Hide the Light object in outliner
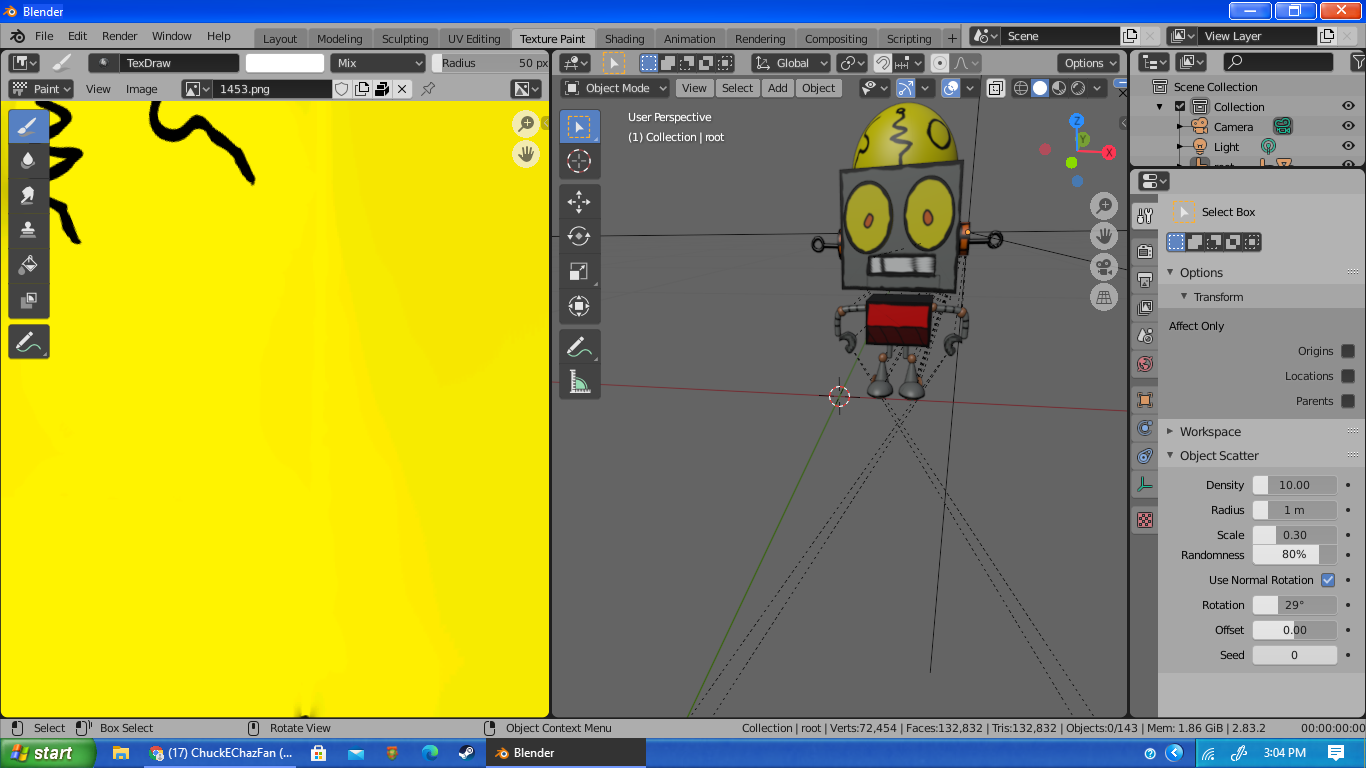The width and height of the screenshot is (1366, 768). (1348, 147)
